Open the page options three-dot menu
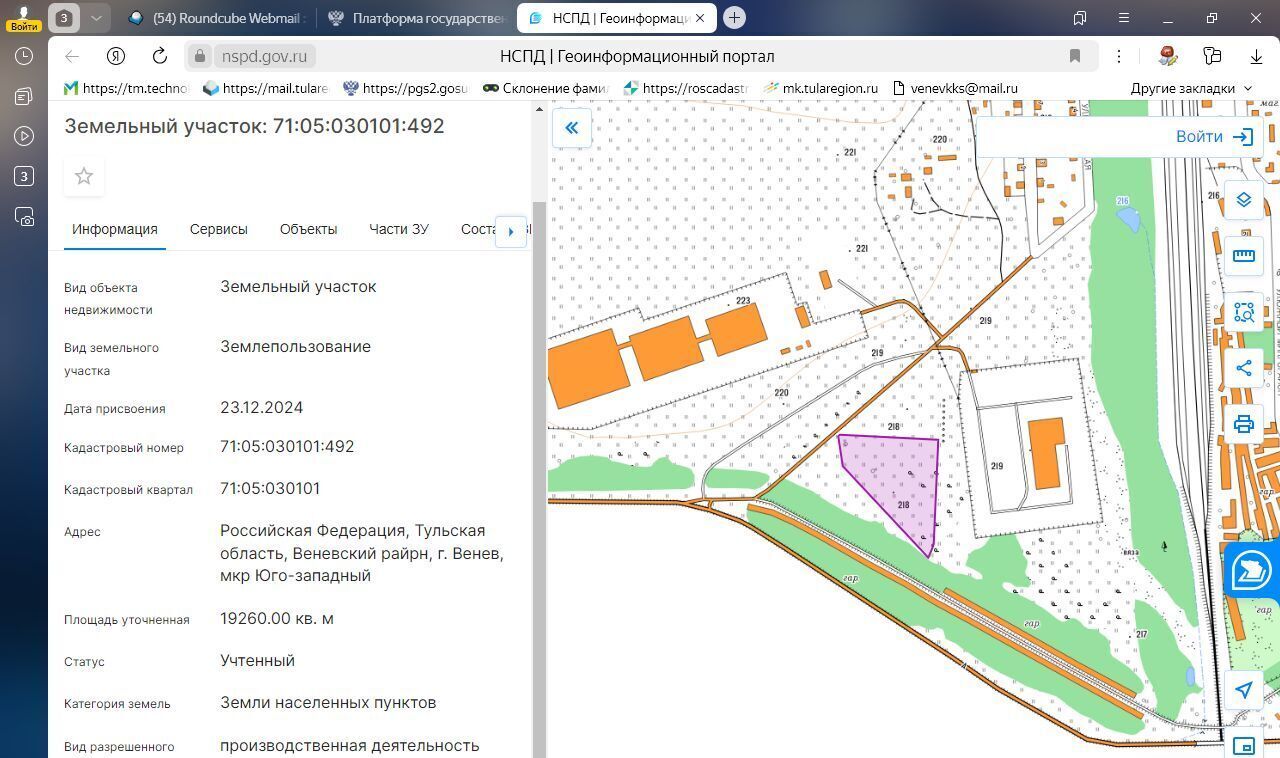The width and height of the screenshot is (1280, 758). (1119, 56)
